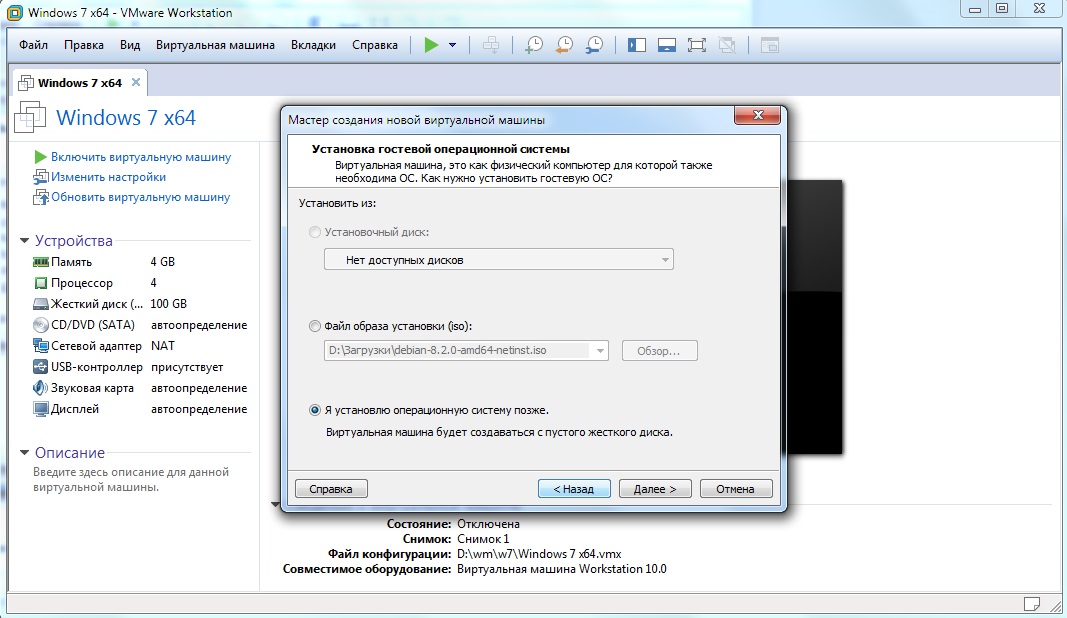This screenshot has width=1067, height=618.
Task: Click the Unity mode toolbar icon
Action: coord(727,45)
